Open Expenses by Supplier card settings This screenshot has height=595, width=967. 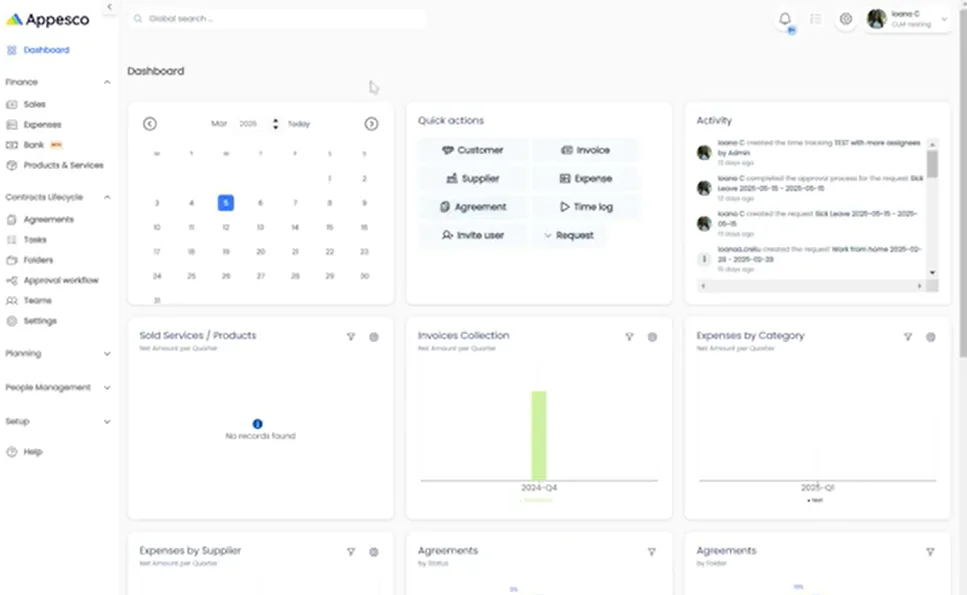pos(374,552)
